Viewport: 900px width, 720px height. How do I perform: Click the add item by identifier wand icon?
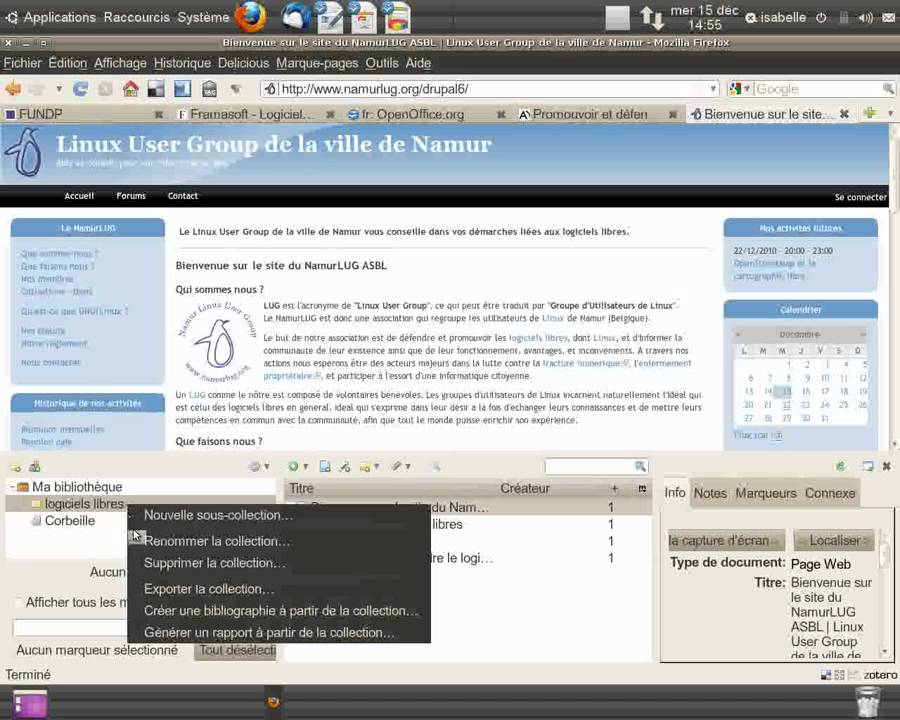click(344, 467)
